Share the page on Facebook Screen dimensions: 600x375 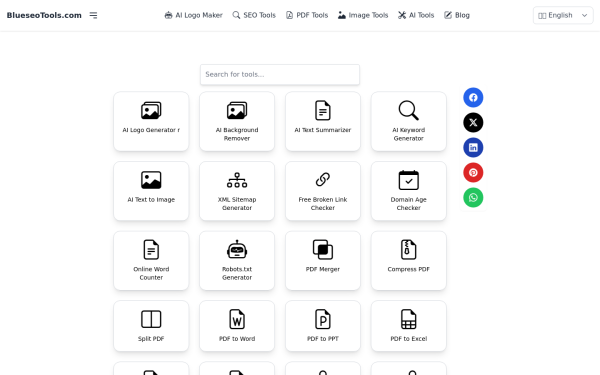point(473,98)
